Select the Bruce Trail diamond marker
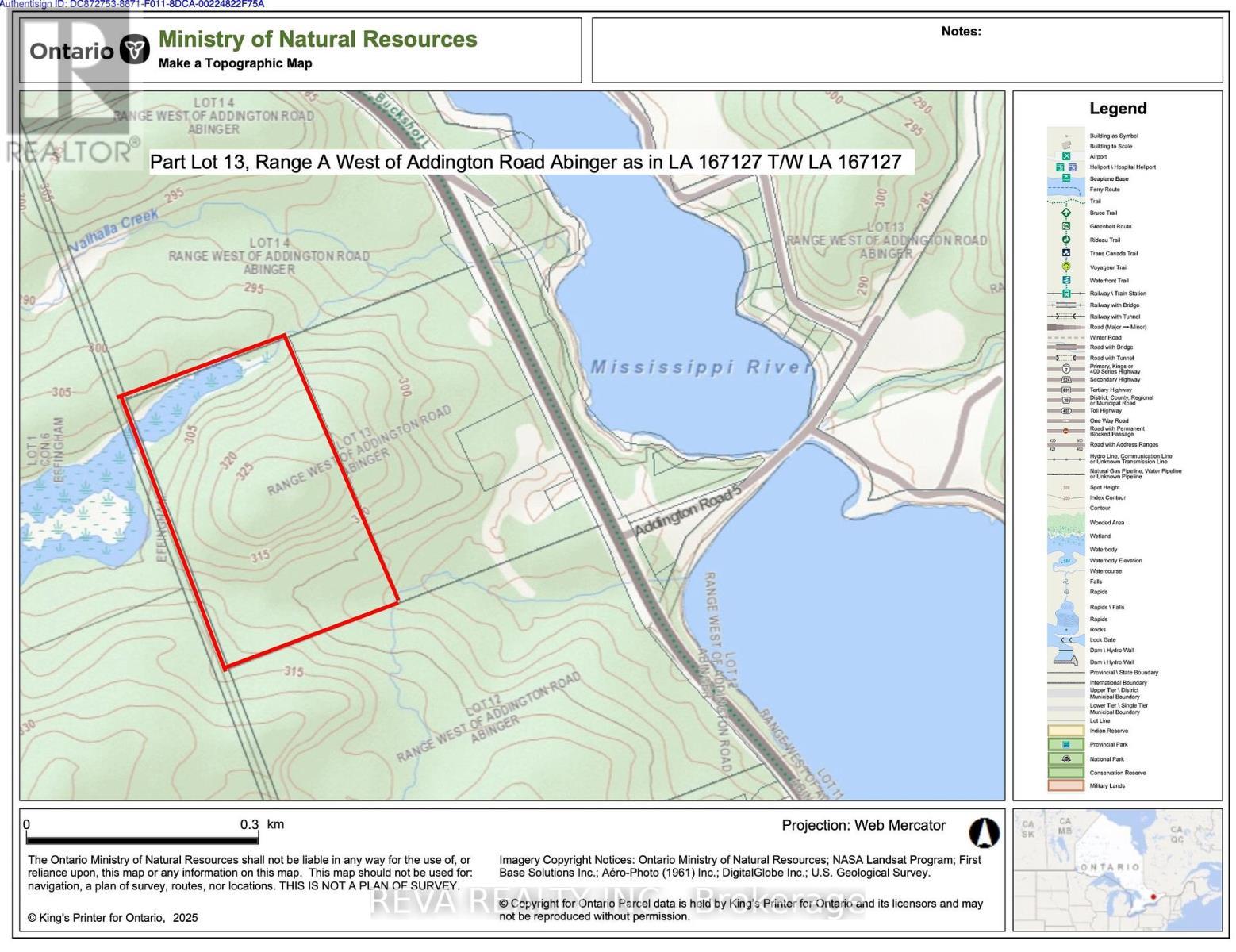 1066,213
